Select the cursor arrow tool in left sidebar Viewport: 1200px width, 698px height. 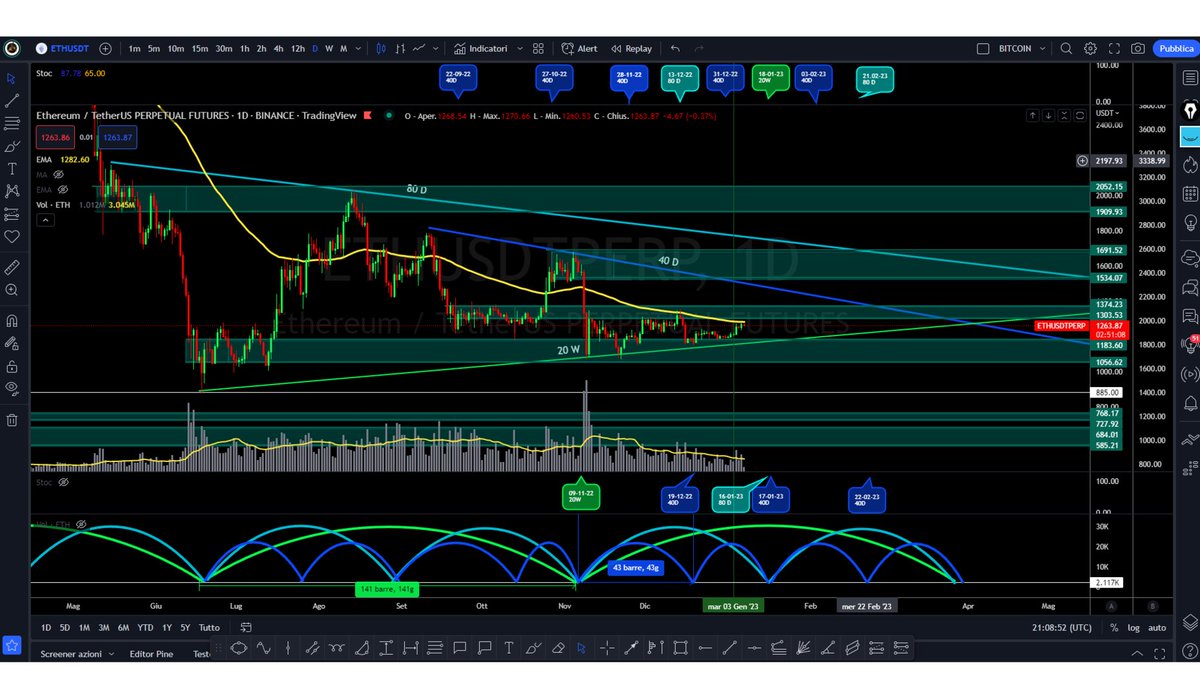click(x=12, y=78)
